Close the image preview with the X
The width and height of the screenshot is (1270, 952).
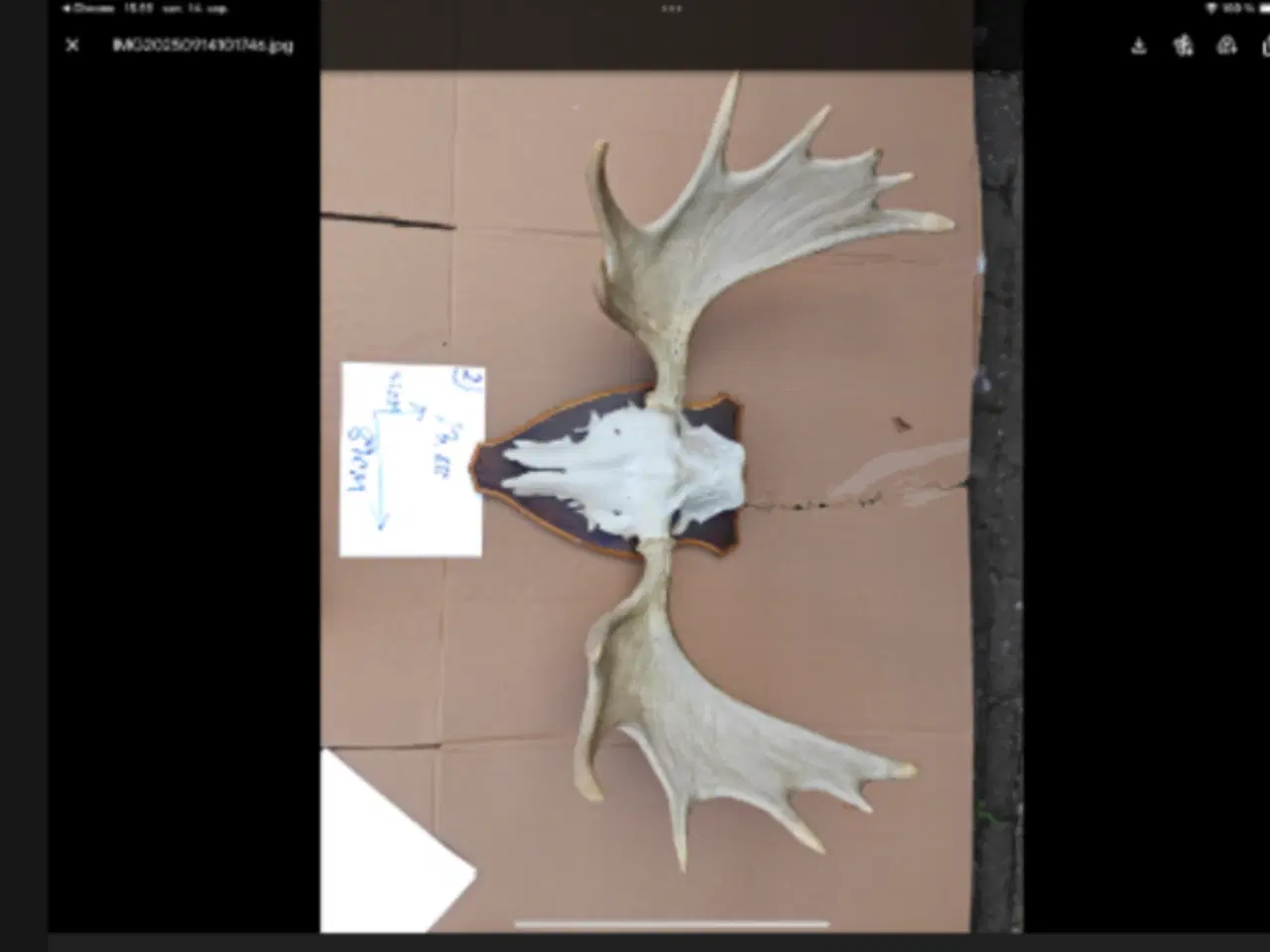pyautogui.click(x=72, y=45)
